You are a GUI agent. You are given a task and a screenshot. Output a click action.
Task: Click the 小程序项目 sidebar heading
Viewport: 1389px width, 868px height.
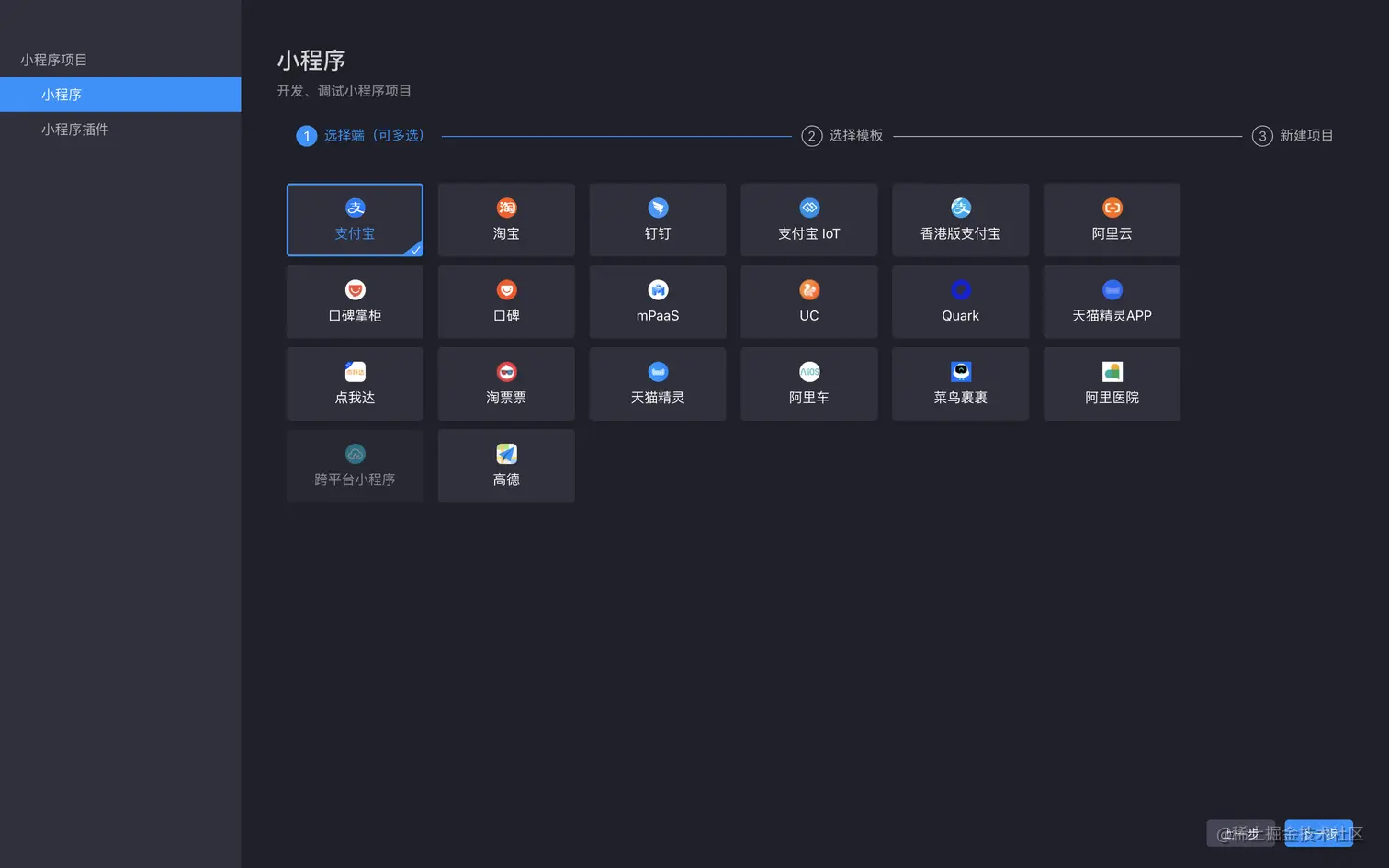[x=53, y=60]
